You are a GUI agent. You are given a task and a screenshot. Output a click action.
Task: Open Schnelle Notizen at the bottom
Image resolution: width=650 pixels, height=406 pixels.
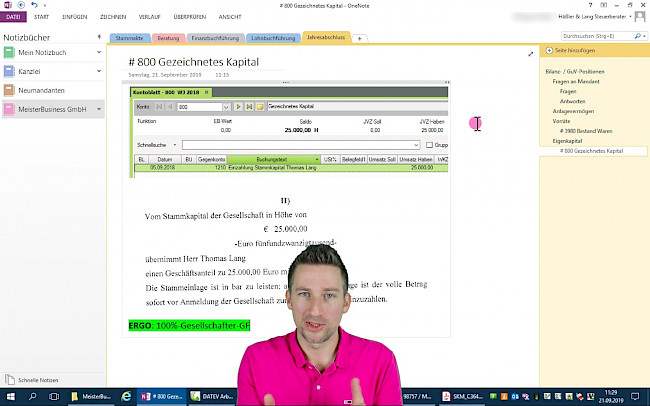coord(38,380)
